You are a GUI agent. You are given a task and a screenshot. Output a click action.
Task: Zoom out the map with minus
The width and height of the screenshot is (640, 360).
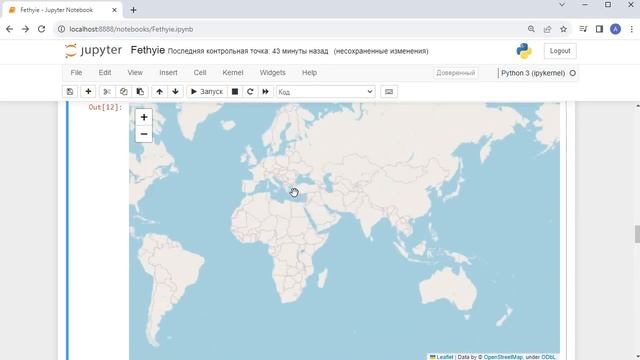pyautogui.click(x=144, y=134)
